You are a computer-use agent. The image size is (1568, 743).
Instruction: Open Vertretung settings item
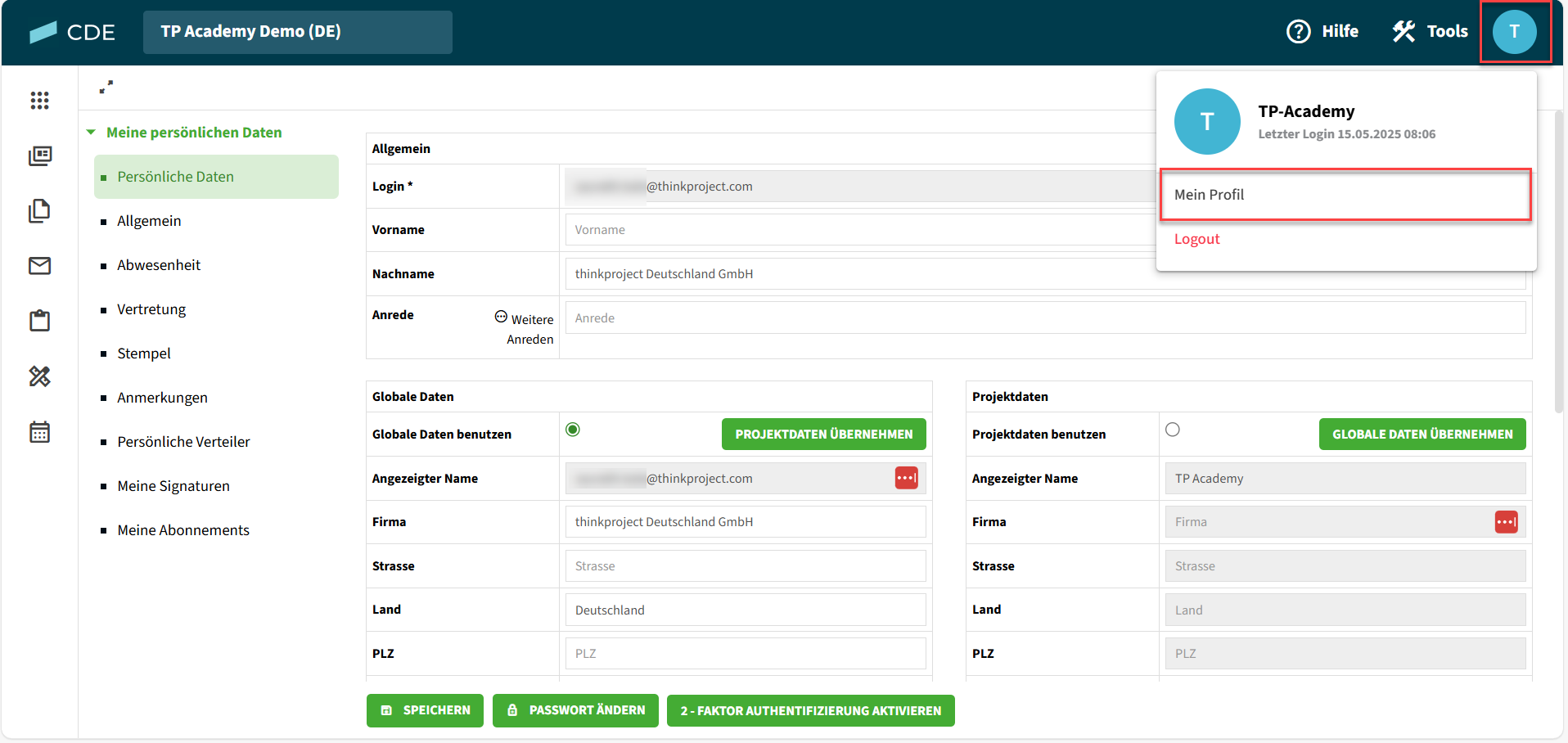tap(151, 309)
